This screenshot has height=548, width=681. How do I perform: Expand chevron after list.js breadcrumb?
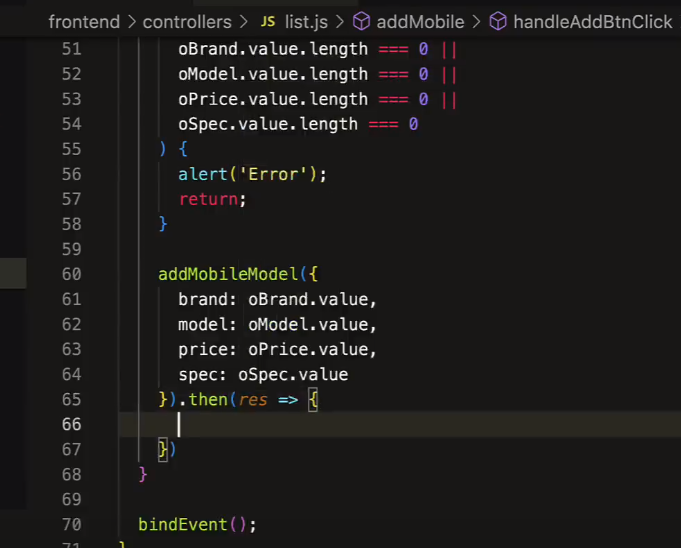[340, 22]
